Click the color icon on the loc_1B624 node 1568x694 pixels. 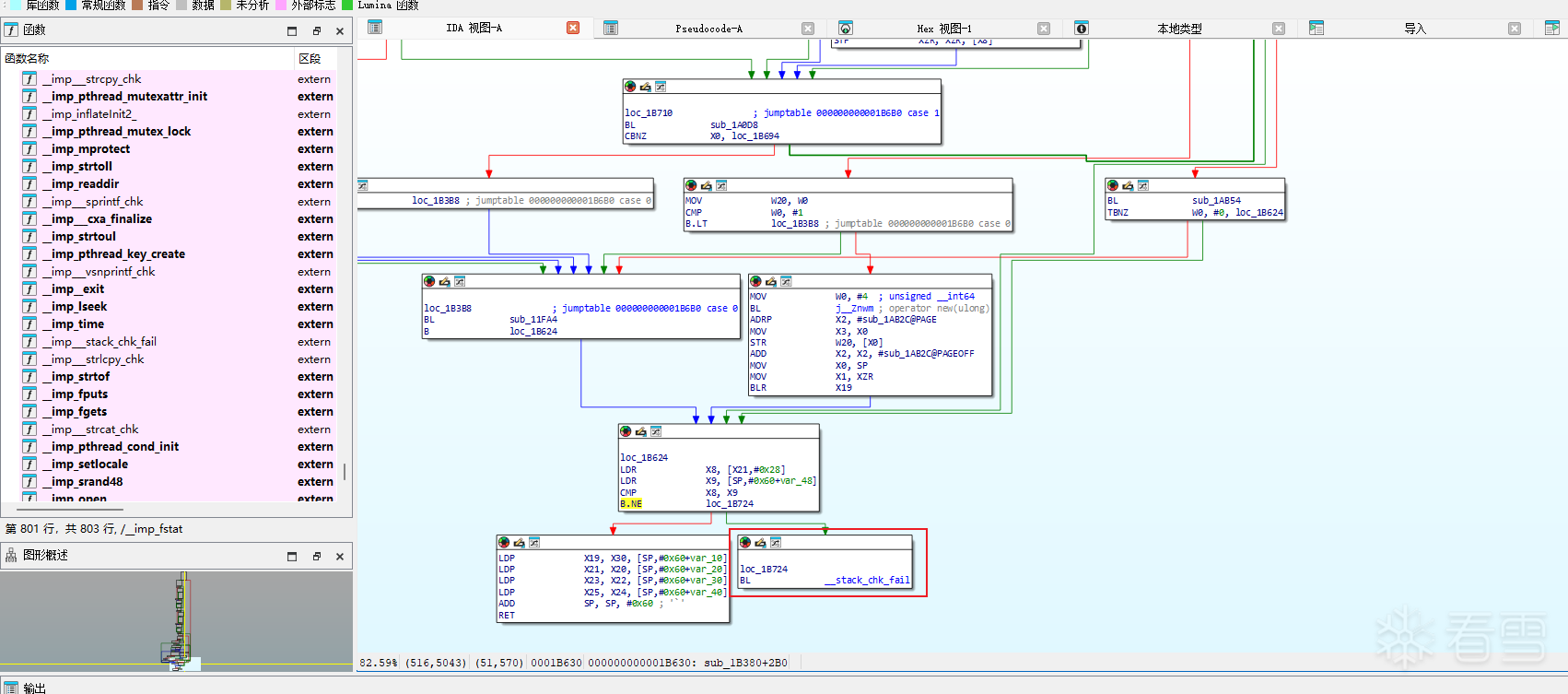(x=626, y=431)
